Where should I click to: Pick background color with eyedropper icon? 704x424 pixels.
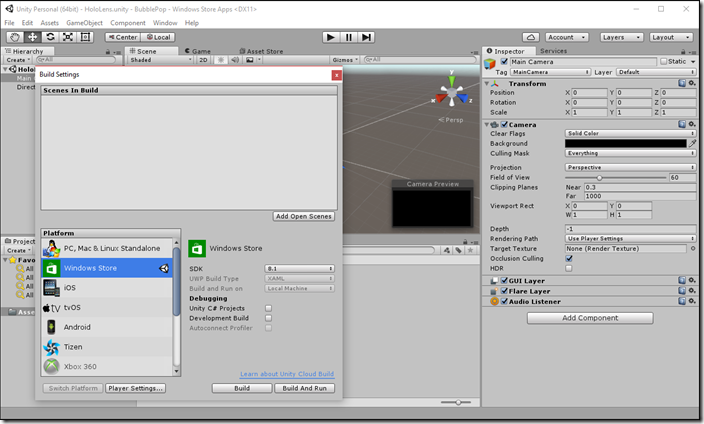point(692,143)
